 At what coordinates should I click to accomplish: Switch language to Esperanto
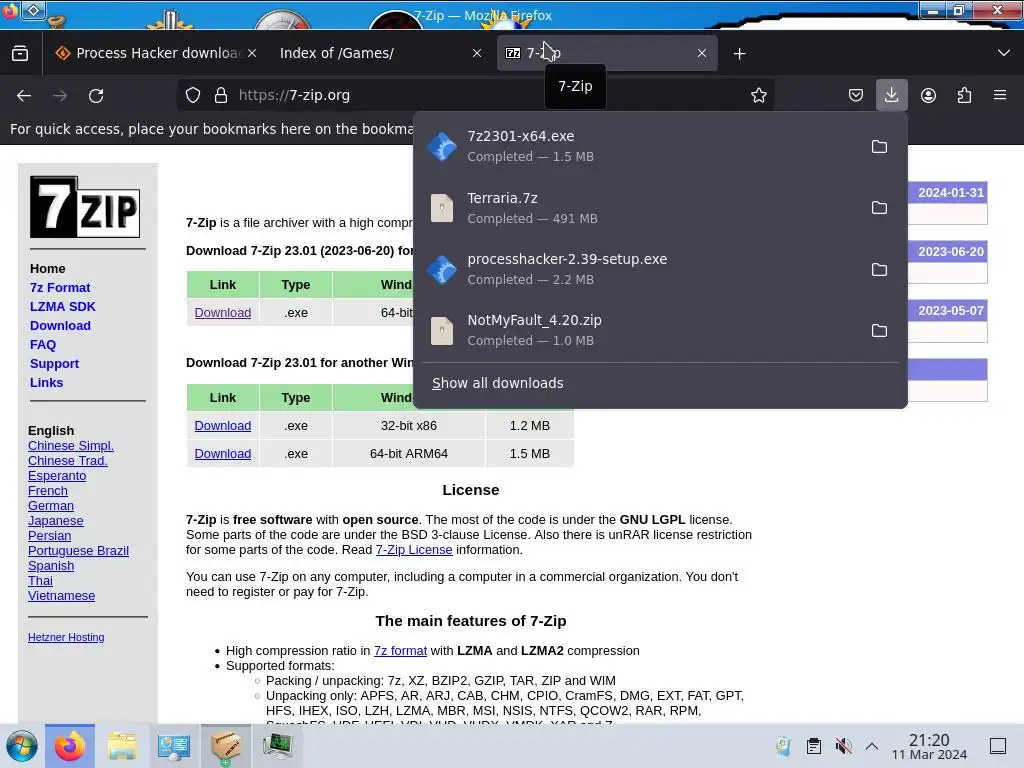tap(57, 475)
